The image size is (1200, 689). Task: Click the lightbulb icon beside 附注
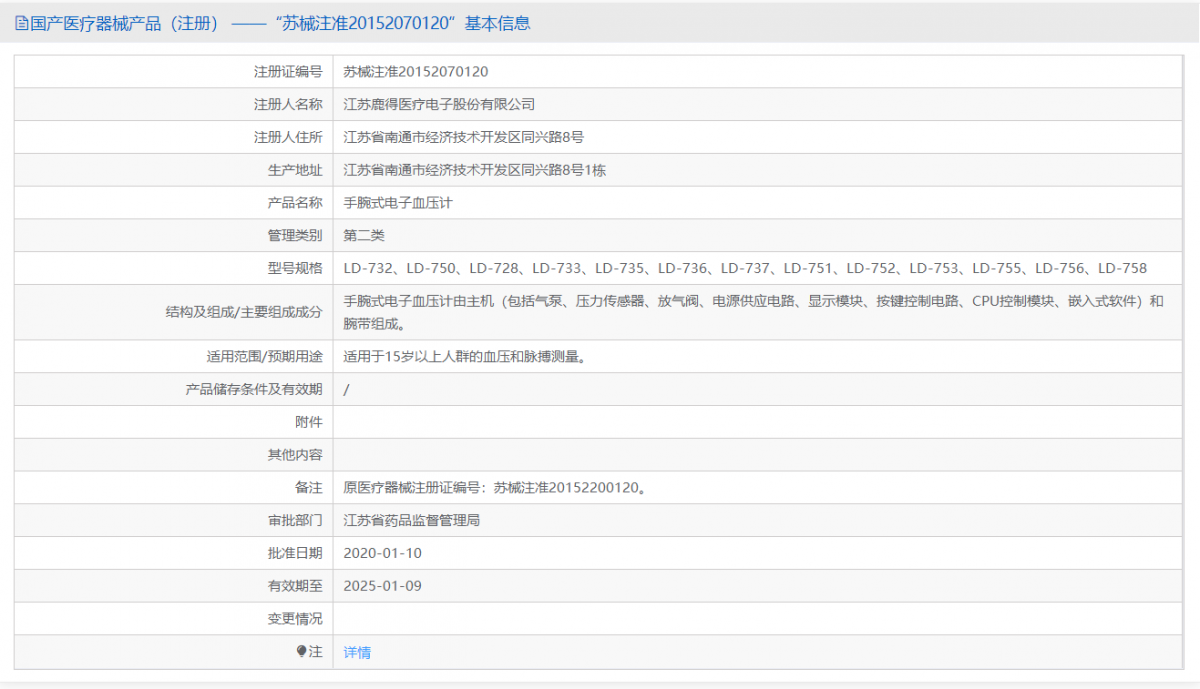click(300, 651)
